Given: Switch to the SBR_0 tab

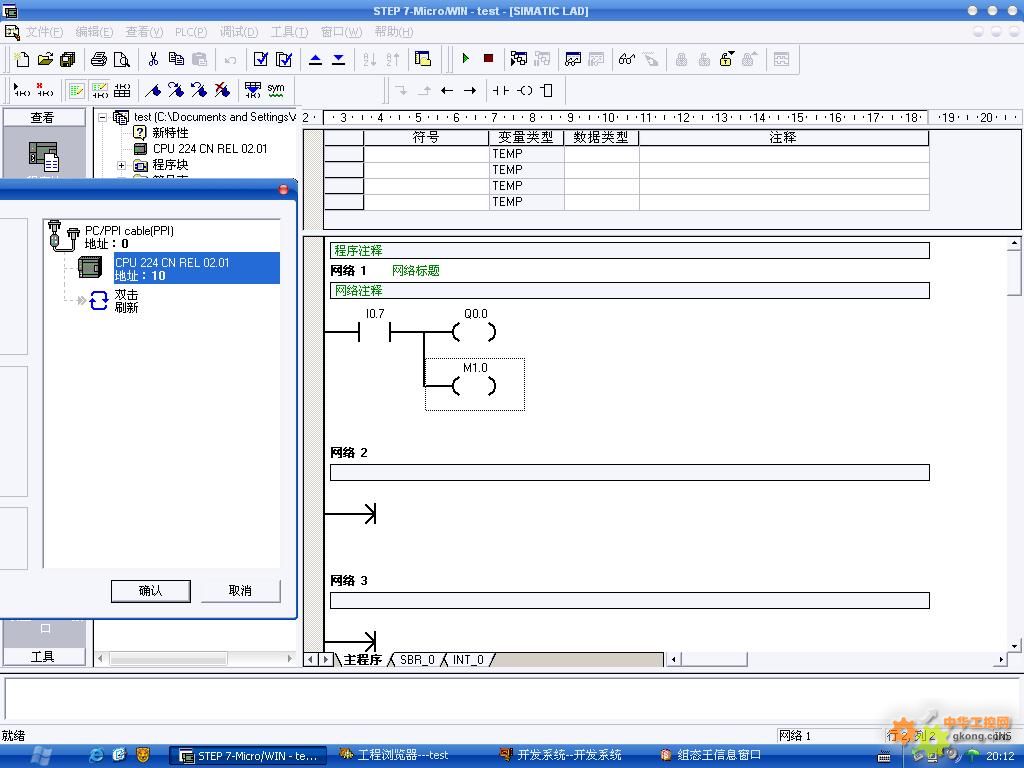Looking at the screenshot, I should 417,660.
